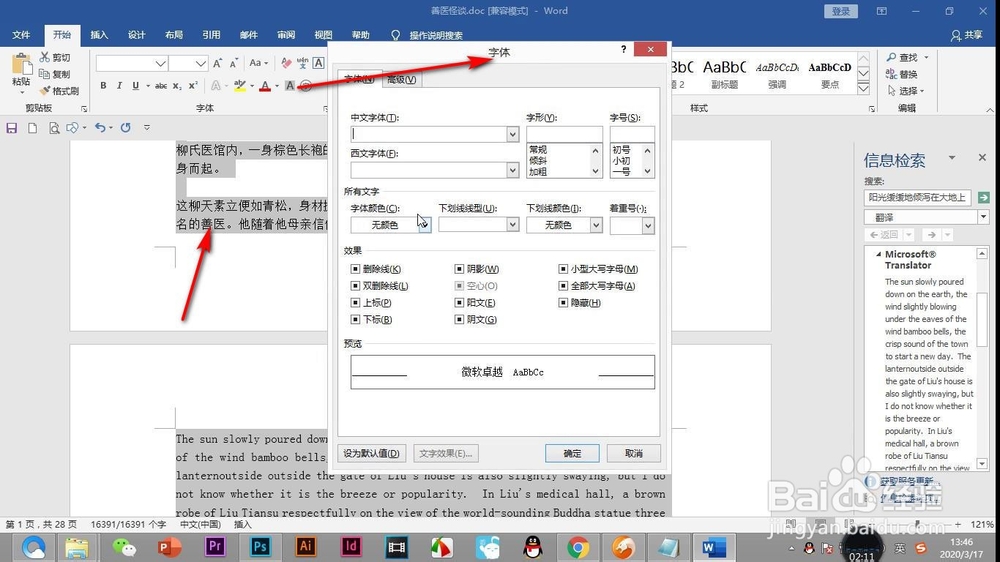Viewport: 1000px width, 562px height.
Task: Click the Save icon in quick access toolbar
Action: tap(11, 128)
